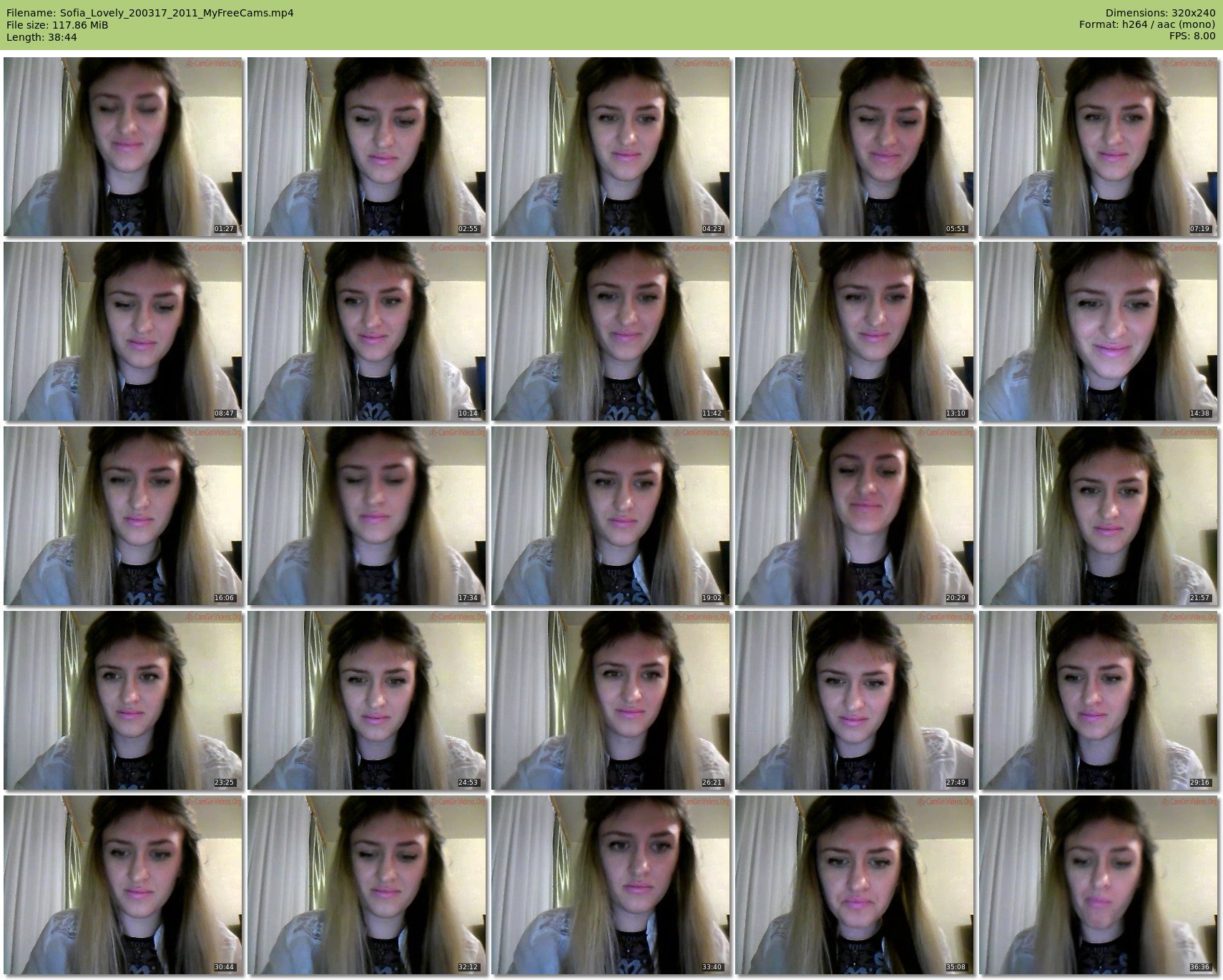The image size is (1223, 980).
Task: Open the thumbnail stamped 36:36
Action: (1099, 885)
